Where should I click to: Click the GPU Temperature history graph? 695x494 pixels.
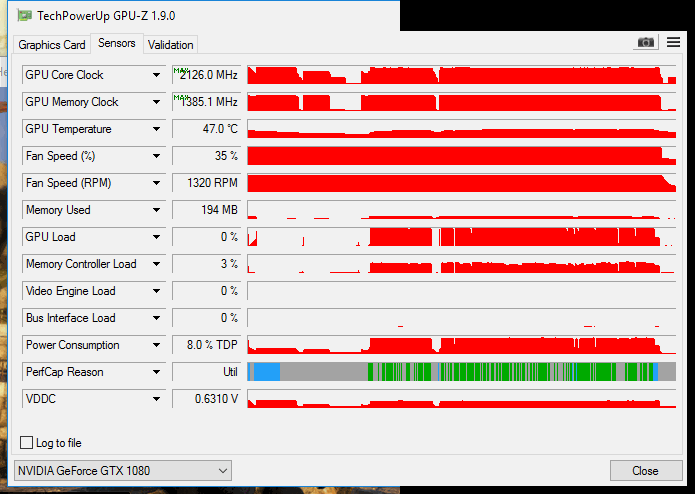[x=461, y=129]
